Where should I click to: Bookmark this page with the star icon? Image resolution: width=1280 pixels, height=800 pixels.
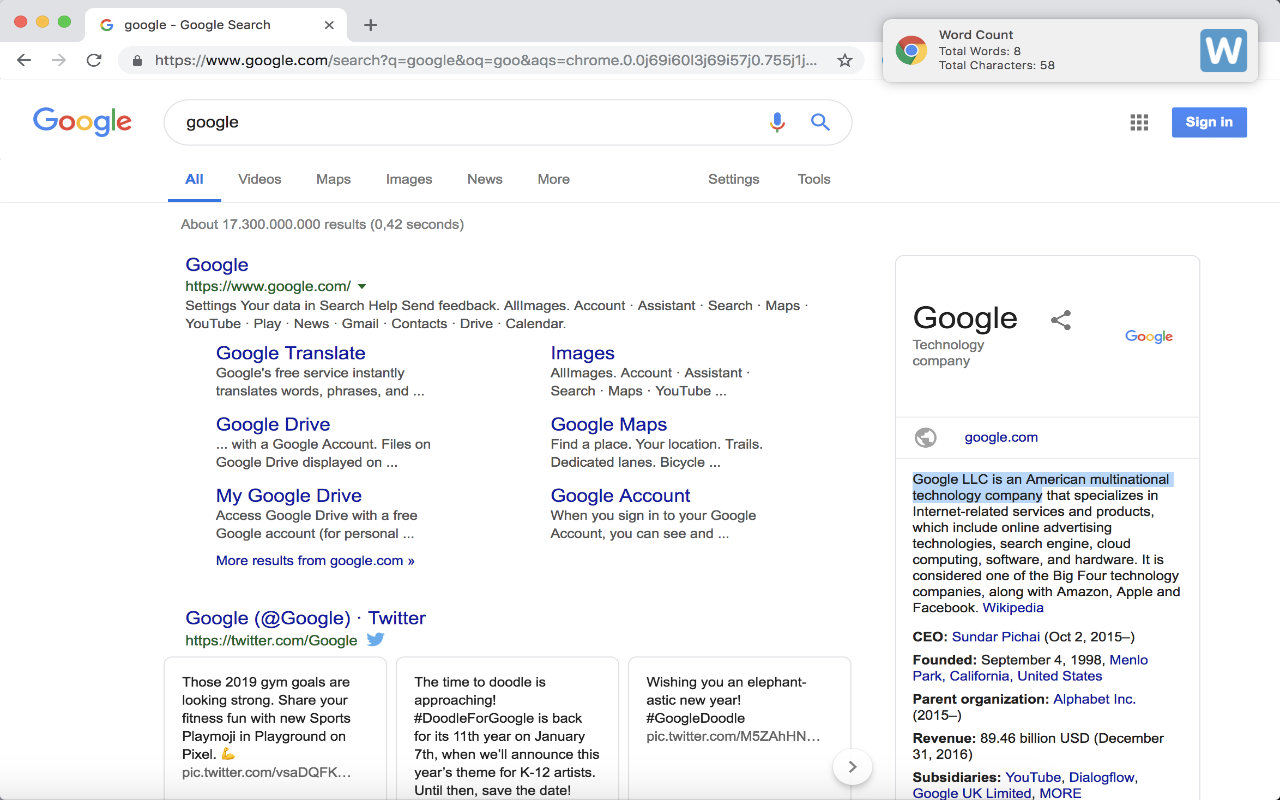[x=845, y=60]
